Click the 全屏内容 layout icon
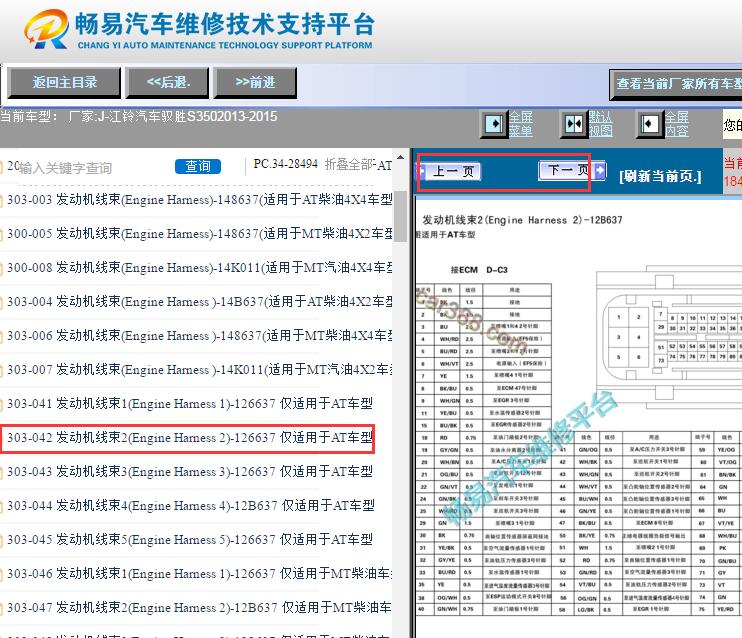The width and height of the screenshot is (742, 638). click(x=650, y=124)
